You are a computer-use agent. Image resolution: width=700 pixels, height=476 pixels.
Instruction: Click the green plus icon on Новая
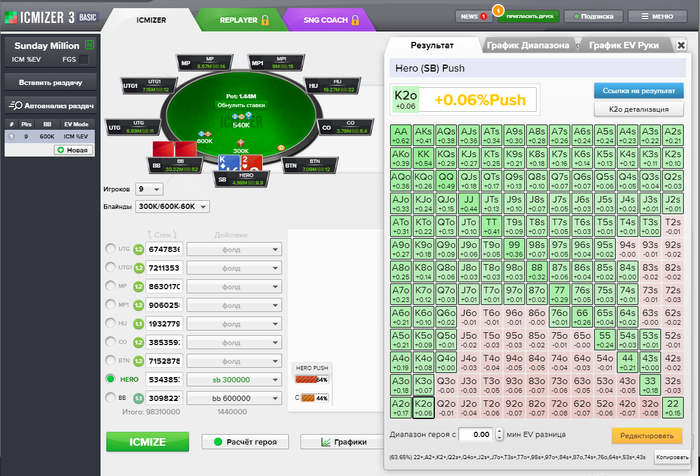(61, 150)
